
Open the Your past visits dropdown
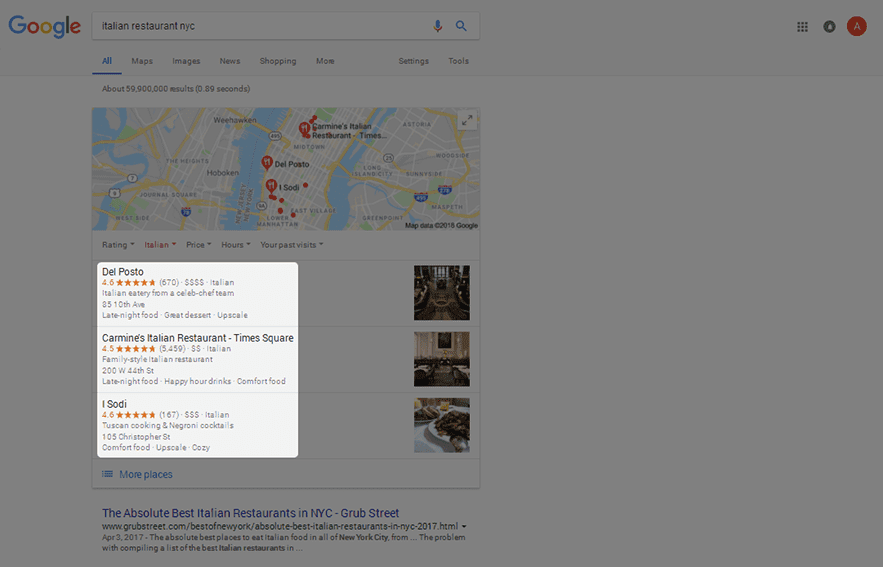coord(291,245)
